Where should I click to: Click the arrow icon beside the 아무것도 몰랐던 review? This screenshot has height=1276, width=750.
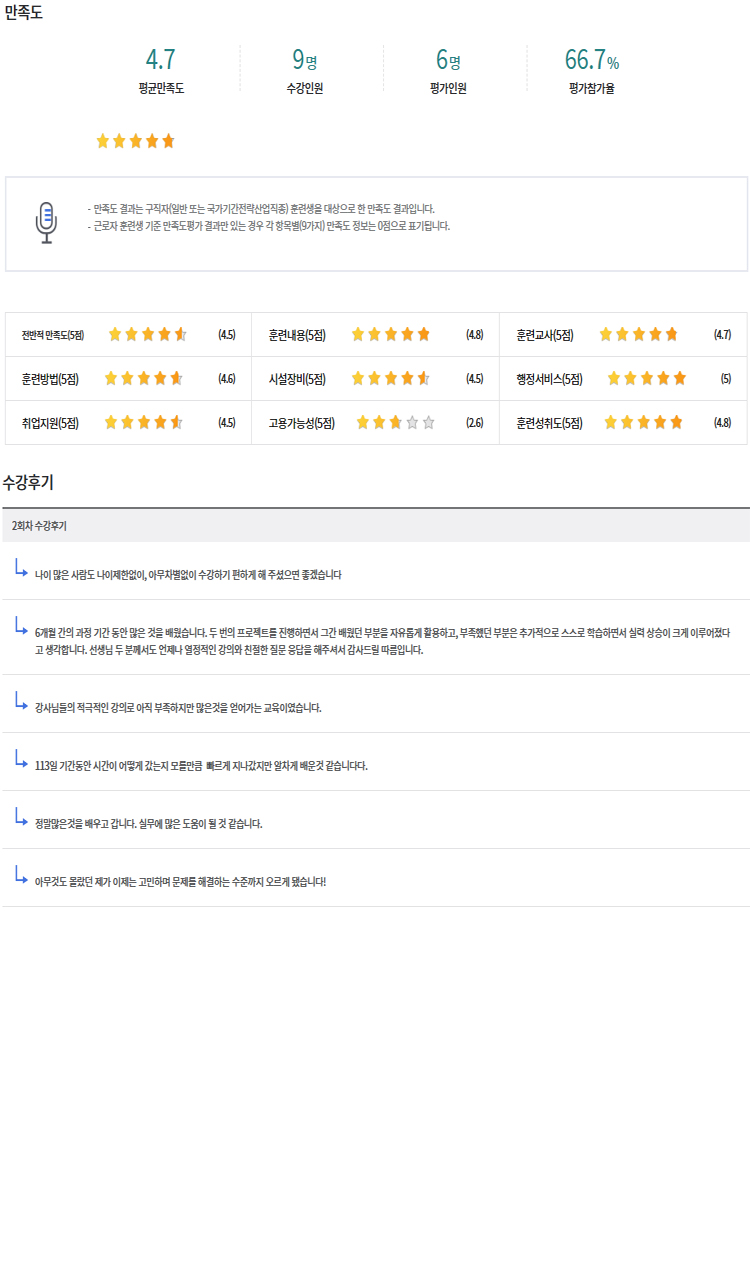21,875
